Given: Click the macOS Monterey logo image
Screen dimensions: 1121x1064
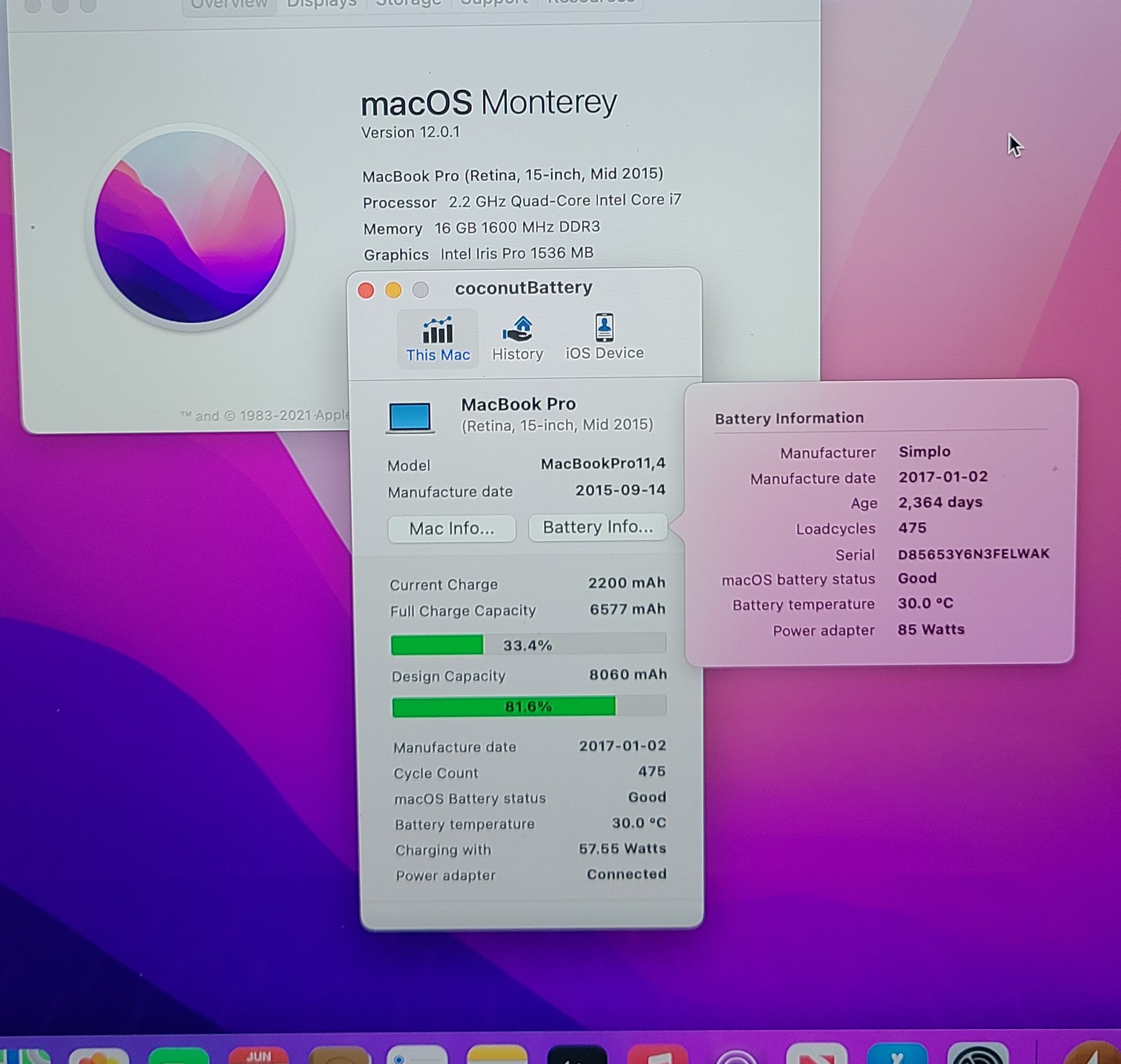Looking at the screenshot, I should coord(190,227).
